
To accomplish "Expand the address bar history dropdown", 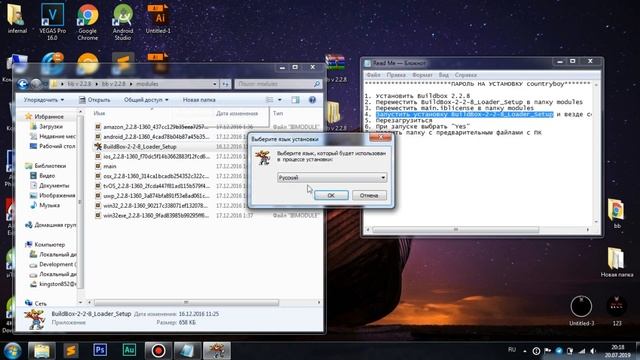I will (215, 84).
